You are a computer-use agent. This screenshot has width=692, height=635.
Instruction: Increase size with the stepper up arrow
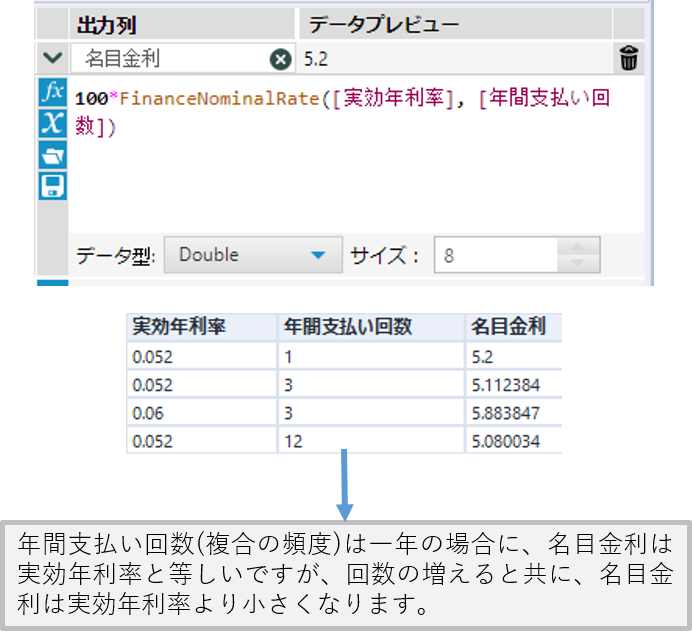[579, 247]
